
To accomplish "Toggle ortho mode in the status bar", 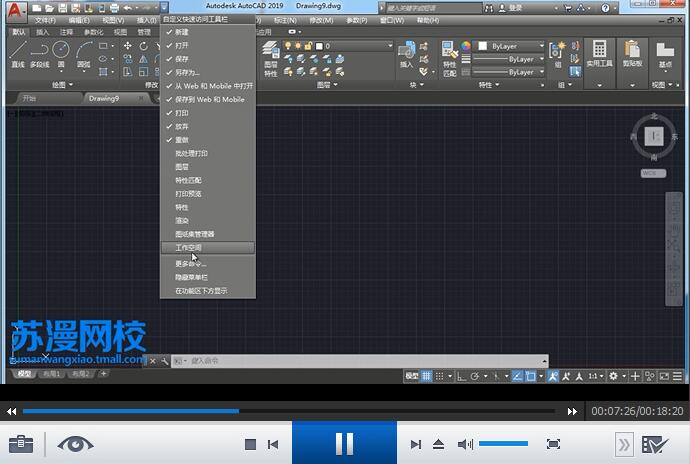I will pos(461,376).
